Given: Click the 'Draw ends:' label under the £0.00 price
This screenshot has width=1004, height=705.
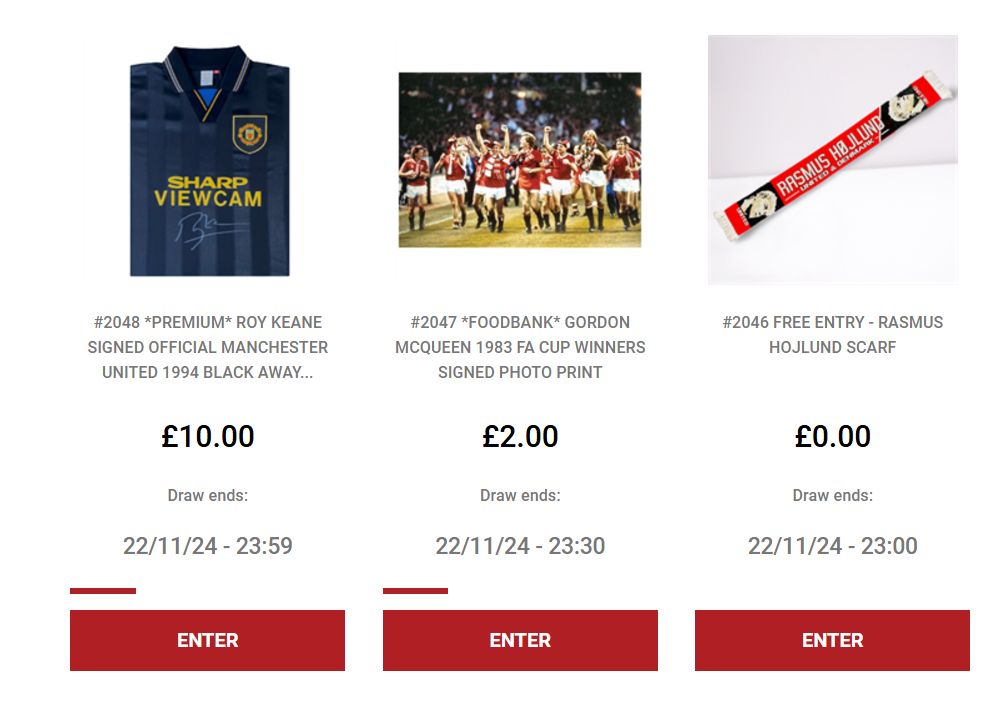Looking at the screenshot, I should click(832, 495).
